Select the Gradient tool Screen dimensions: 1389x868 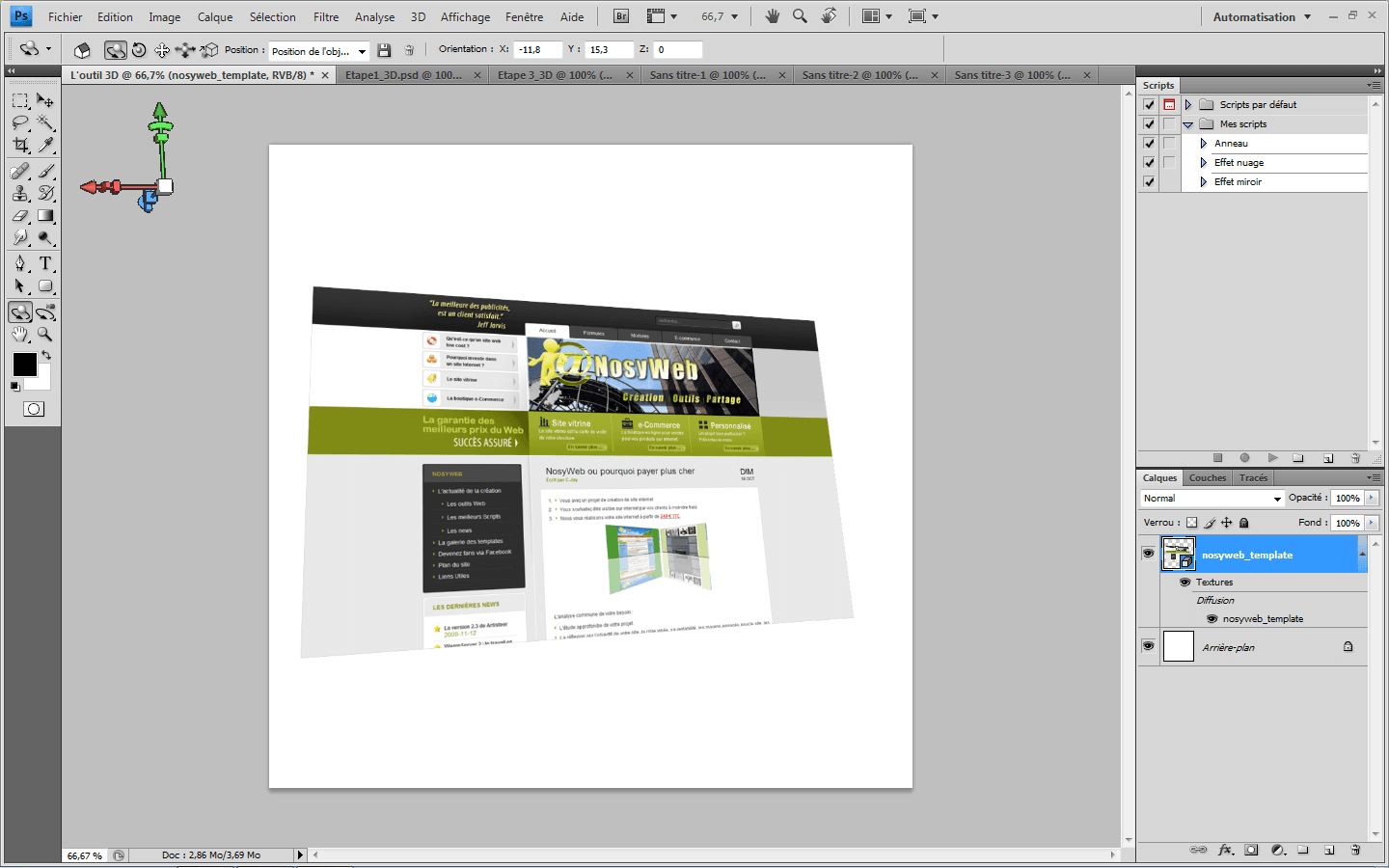click(45, 216)
